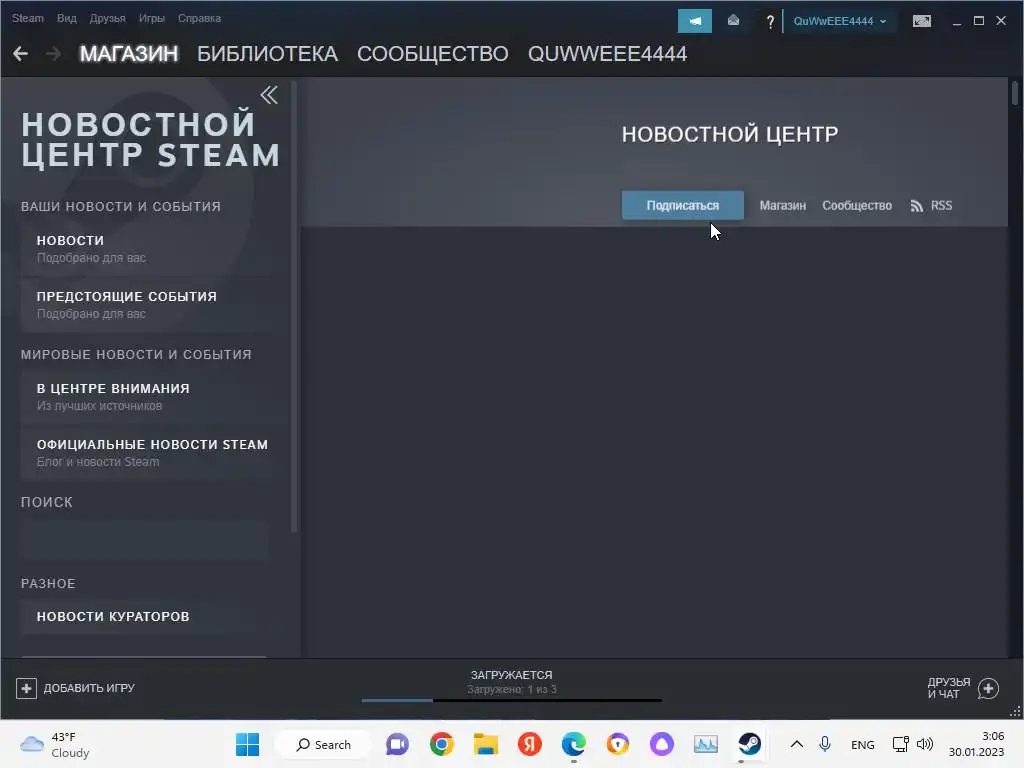This screenshot has width=1024, height=768.
Task: Open network status tray icon
Action: pyautogui.click(x=901, y=744)
